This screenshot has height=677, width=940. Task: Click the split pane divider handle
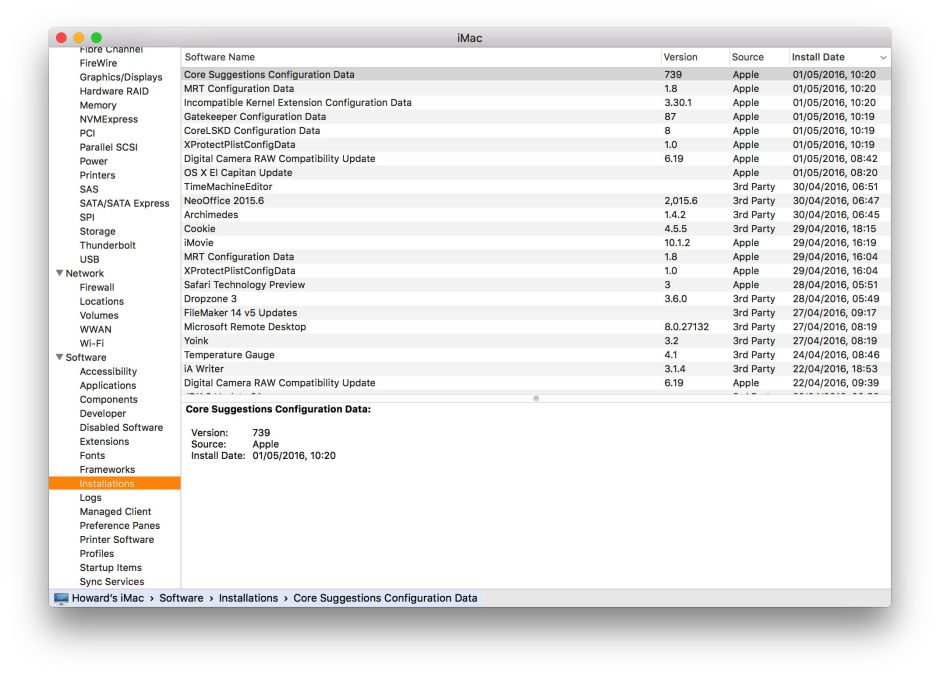coord(535,398)
